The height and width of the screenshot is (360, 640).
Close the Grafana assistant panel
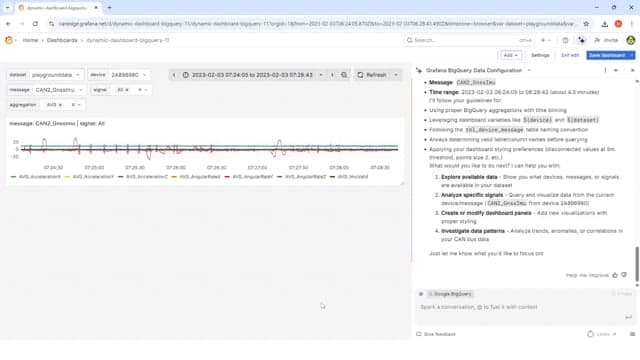click(632, 70)
